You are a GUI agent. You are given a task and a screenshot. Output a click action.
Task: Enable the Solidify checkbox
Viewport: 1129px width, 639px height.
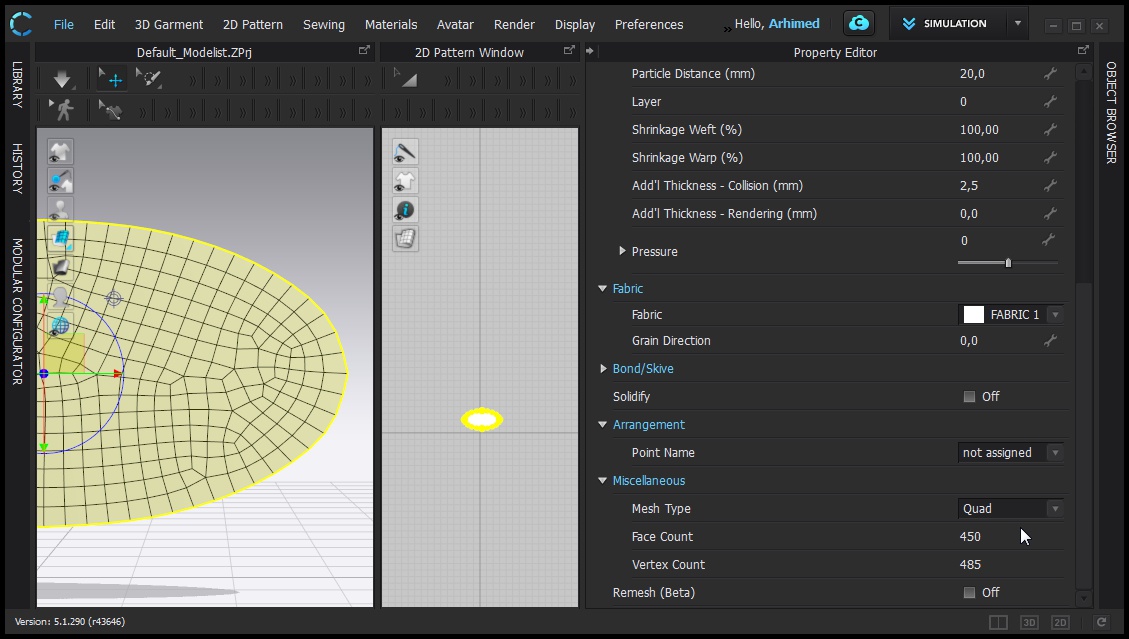click(x=969, y=397)
